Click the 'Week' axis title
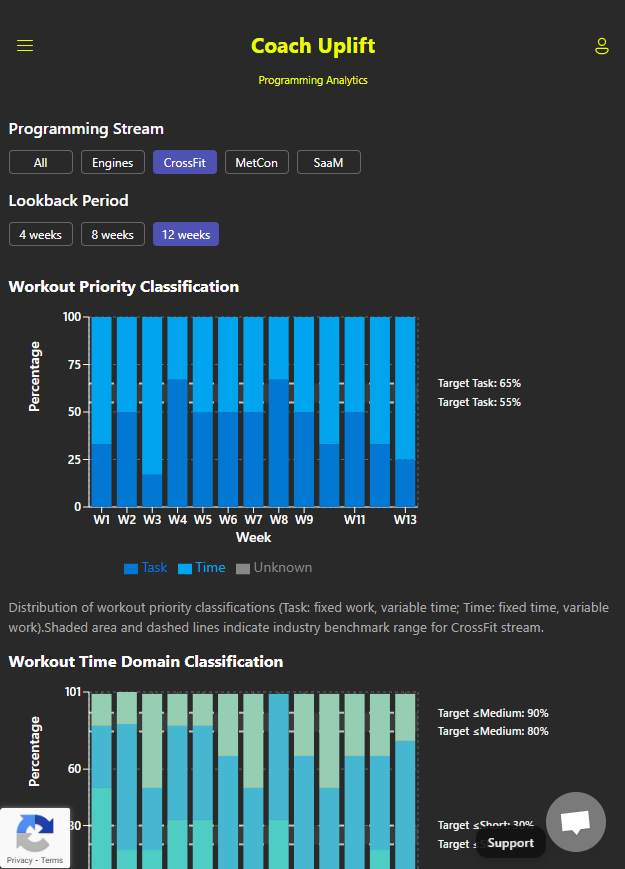 [x=253, y=537]
